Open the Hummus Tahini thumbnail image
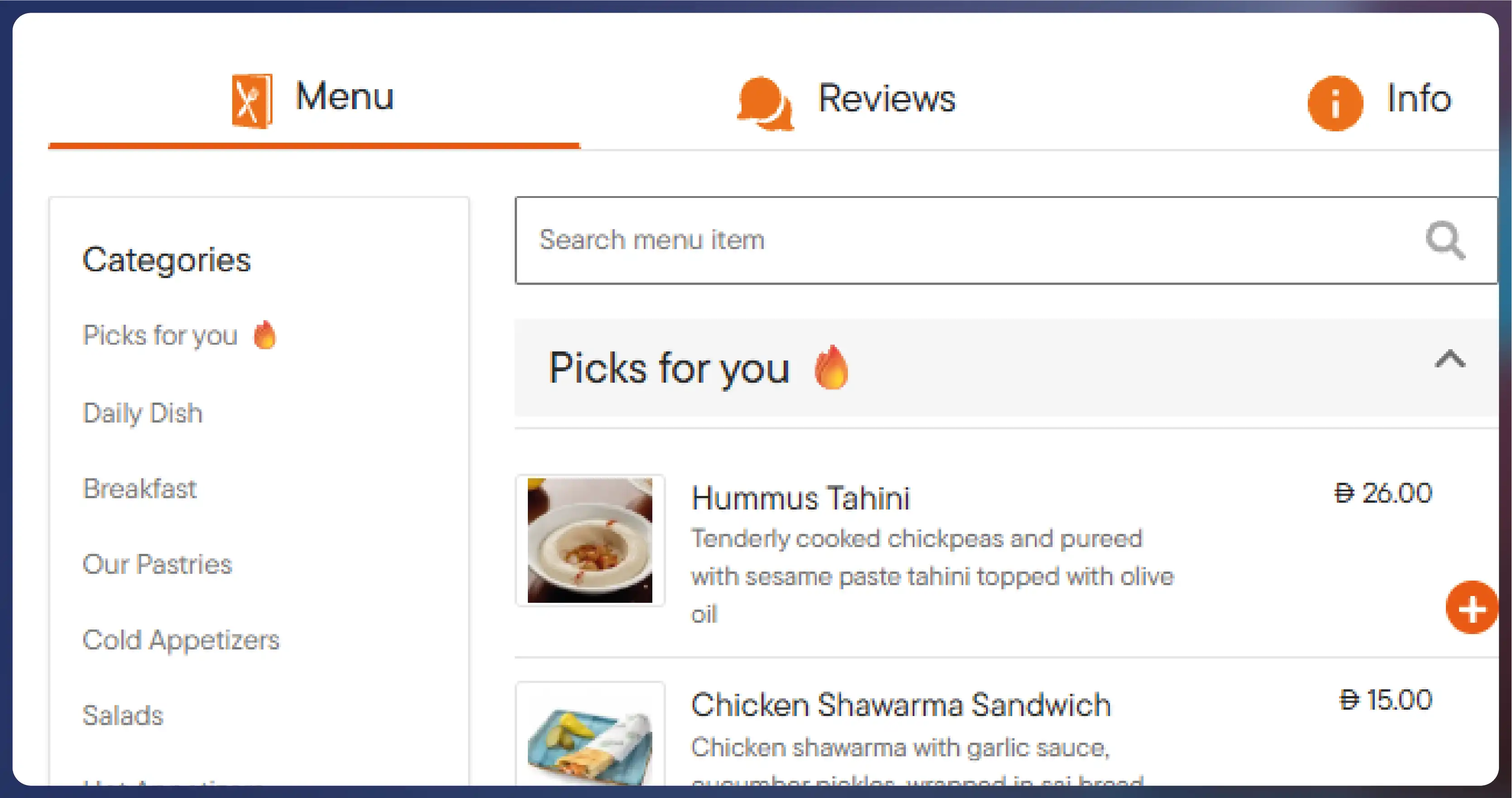1512x798 pixels. pos(590,540)
